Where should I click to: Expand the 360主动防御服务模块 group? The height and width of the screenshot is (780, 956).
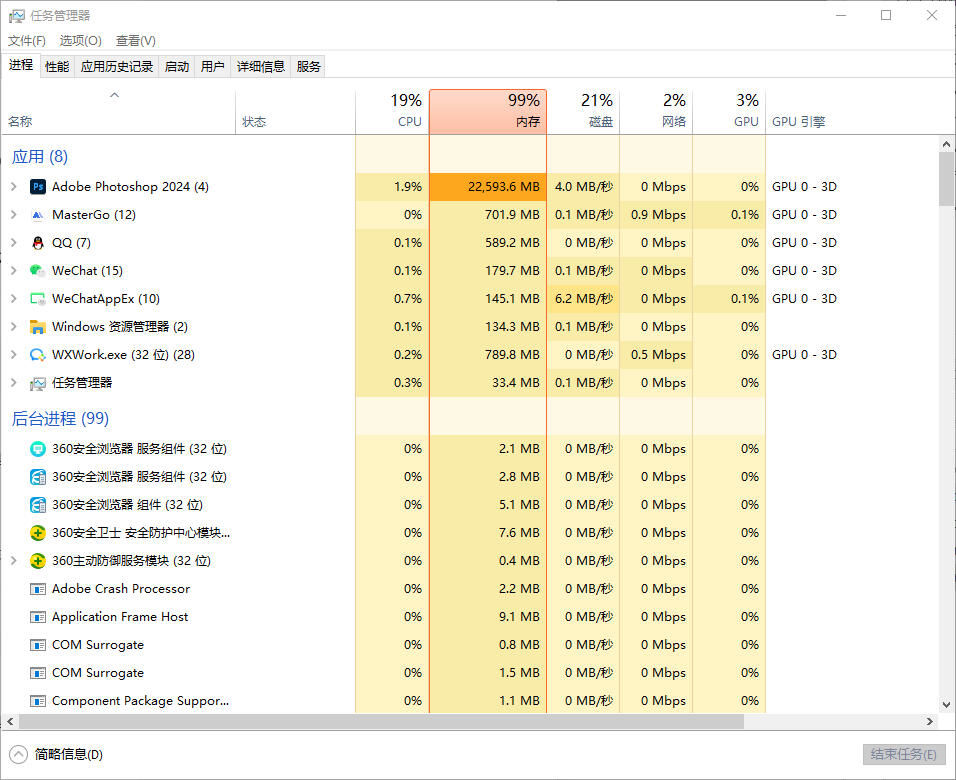pos(13,561)
